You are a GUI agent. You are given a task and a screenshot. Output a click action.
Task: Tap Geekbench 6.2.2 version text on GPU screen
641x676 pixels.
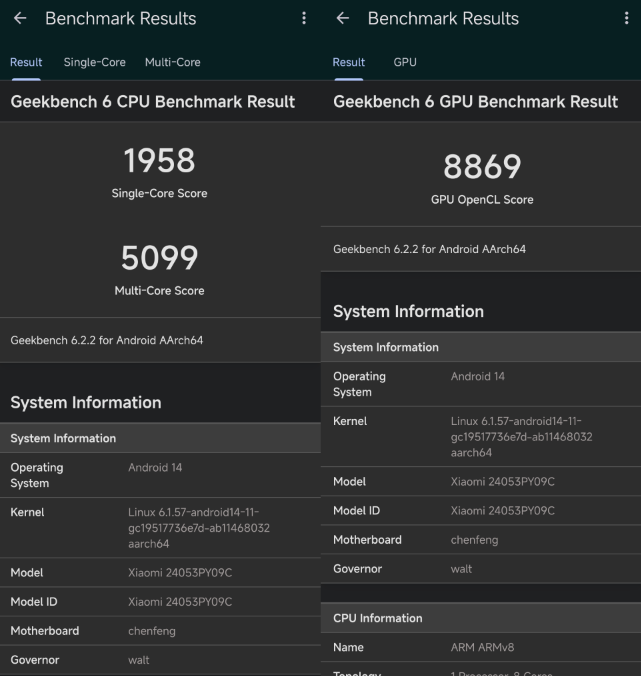(429, 249)
